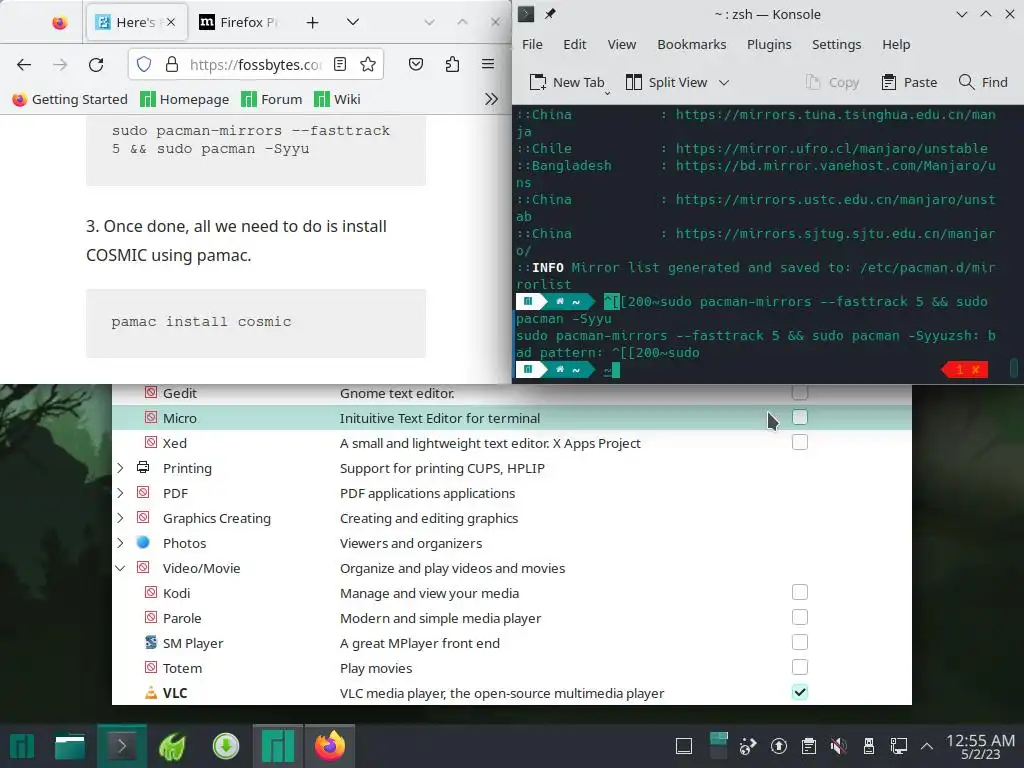Click New Tab in Konsole toolbar

pyautogui.click(x=567, y=82)
